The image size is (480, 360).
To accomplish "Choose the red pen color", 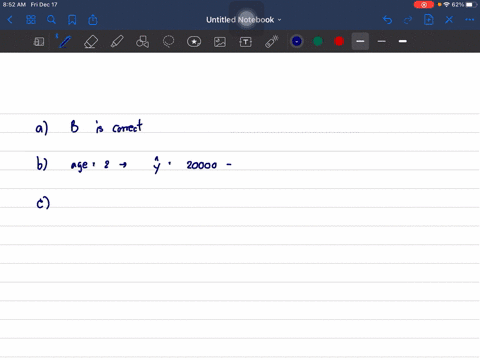I will [339, 41].
